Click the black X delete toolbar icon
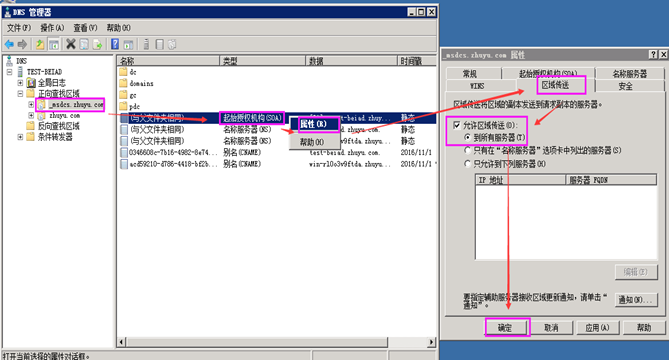Viewport: 669px width, 360px height. (71, 44)
